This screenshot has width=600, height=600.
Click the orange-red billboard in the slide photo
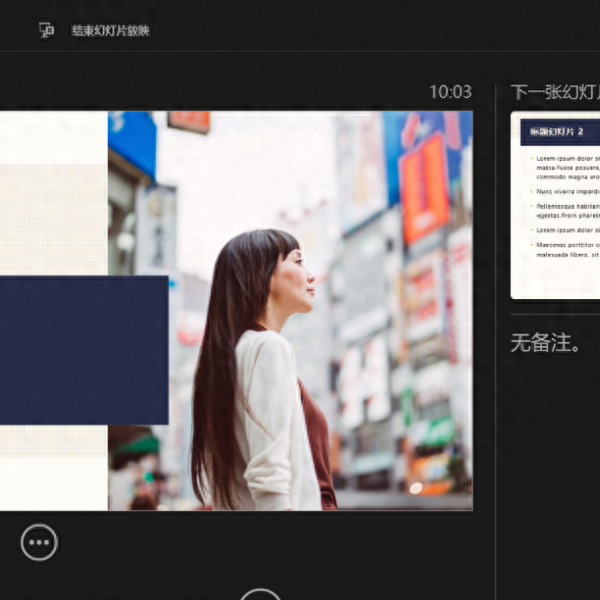[424, 185]
